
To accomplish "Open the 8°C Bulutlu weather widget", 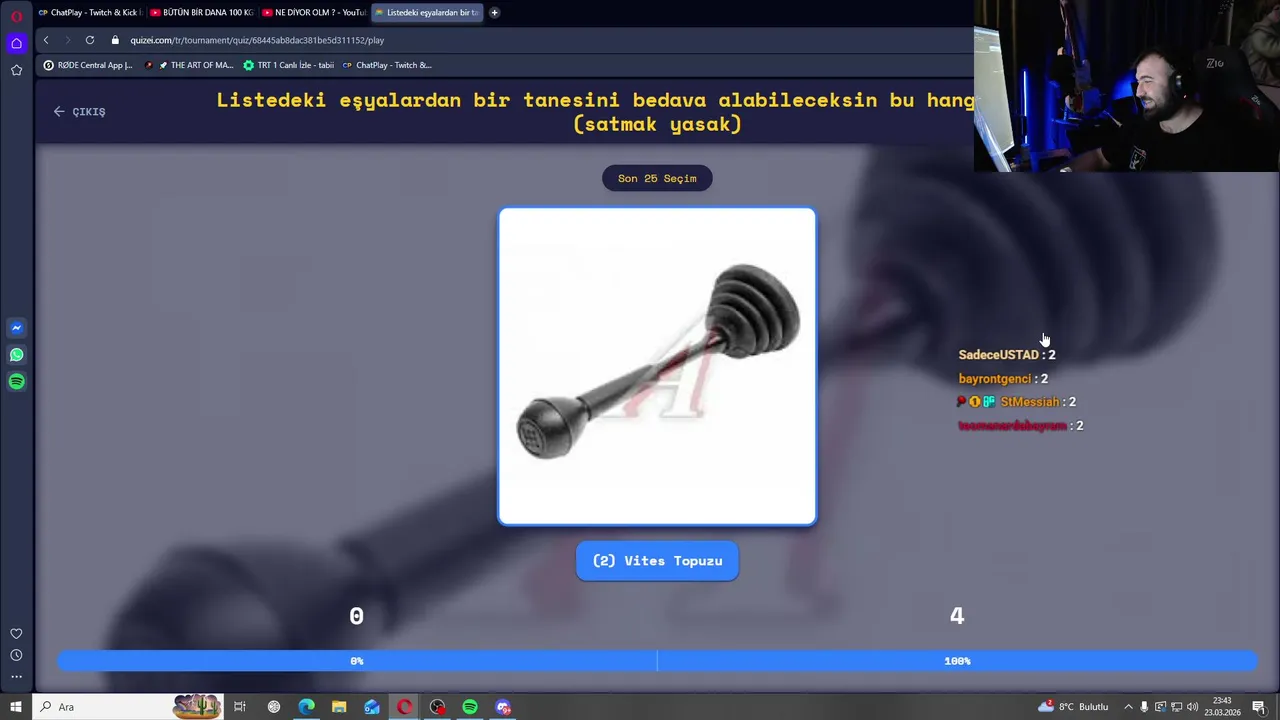I will pos(1073,707).
